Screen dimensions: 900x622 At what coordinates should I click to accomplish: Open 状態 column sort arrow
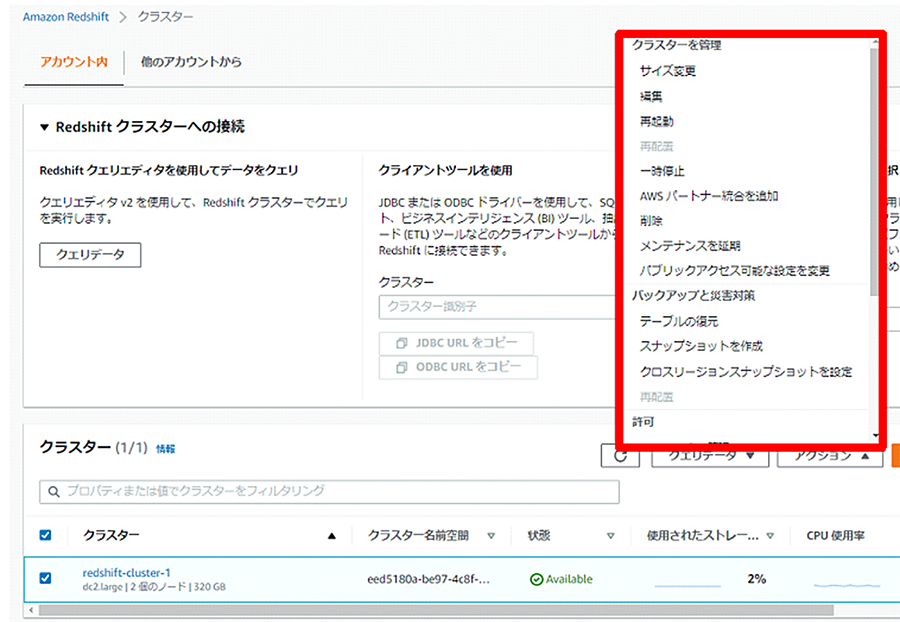tap(610, 536)
